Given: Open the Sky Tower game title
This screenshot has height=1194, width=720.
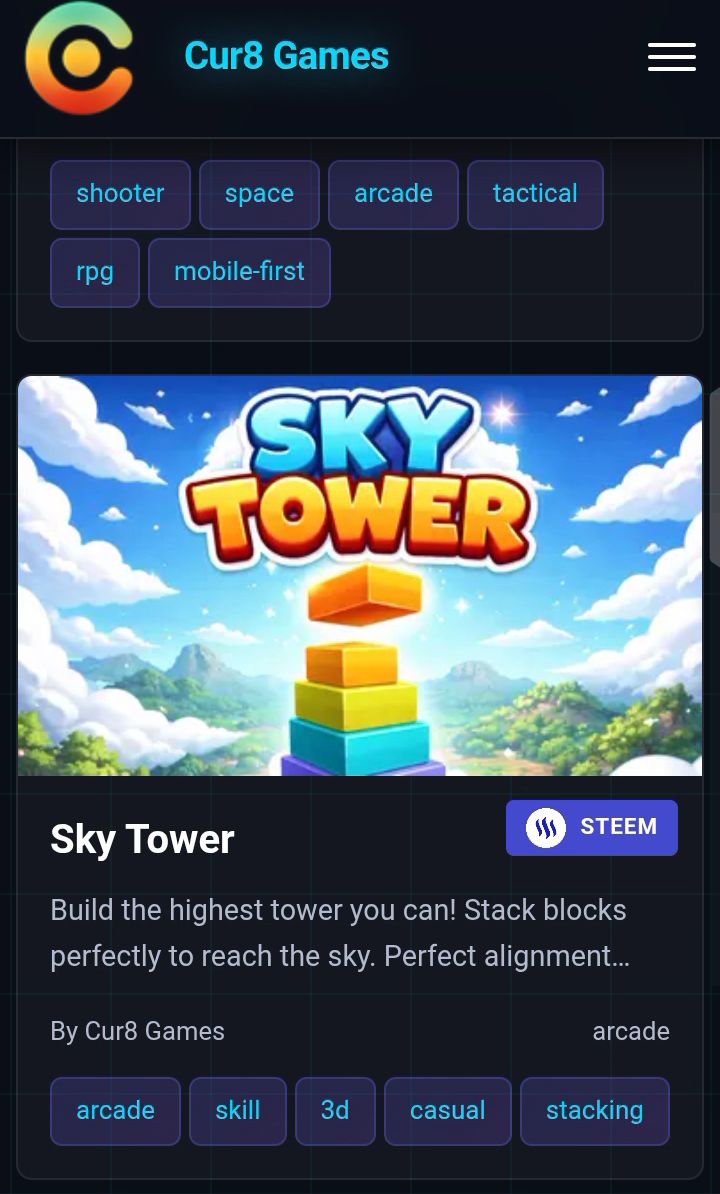Looking at the screenshot, I should pos(142,839).
